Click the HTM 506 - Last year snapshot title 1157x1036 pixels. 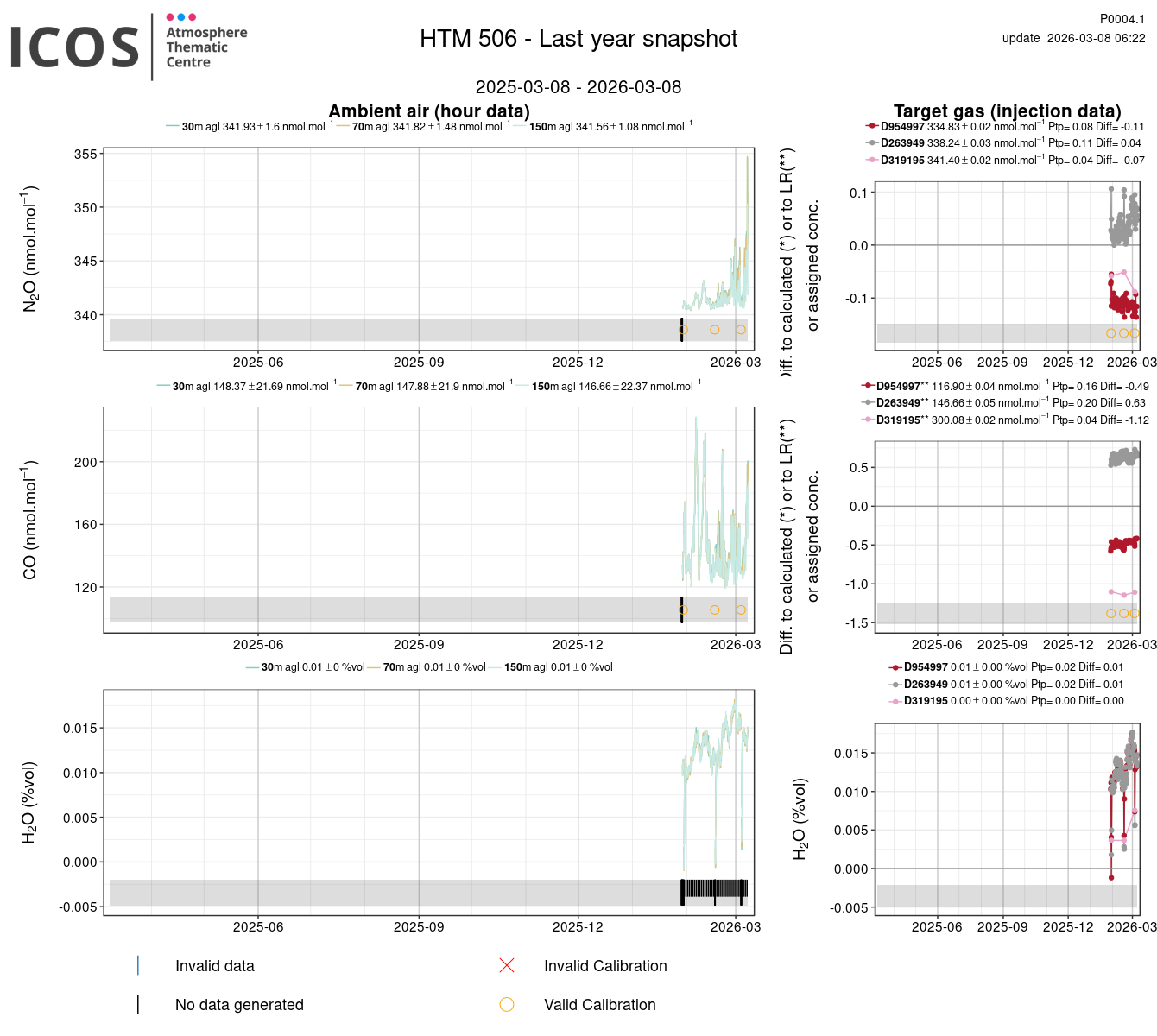(x=578, y=39)
